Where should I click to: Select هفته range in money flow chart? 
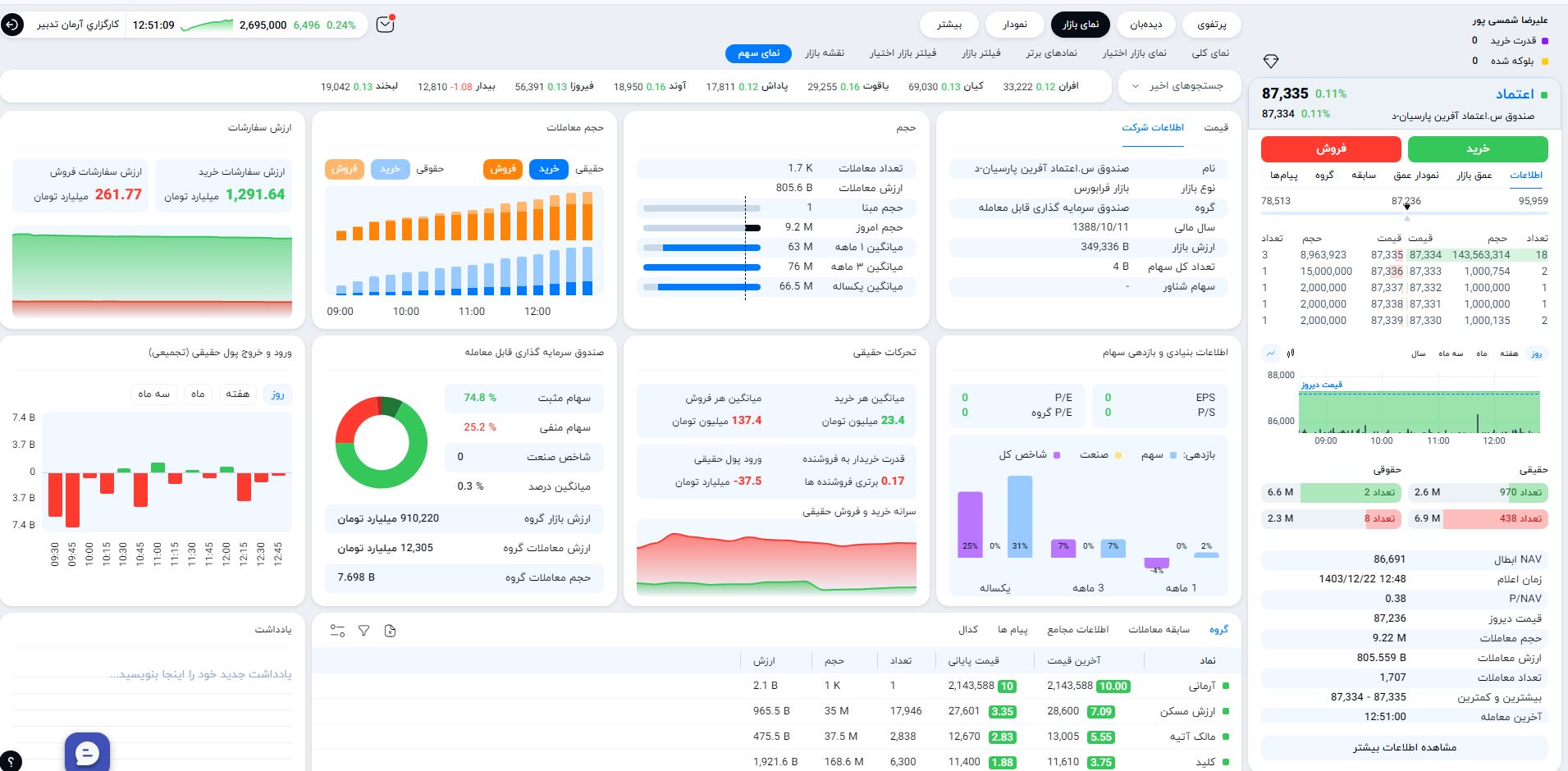(x=237, y=395)
